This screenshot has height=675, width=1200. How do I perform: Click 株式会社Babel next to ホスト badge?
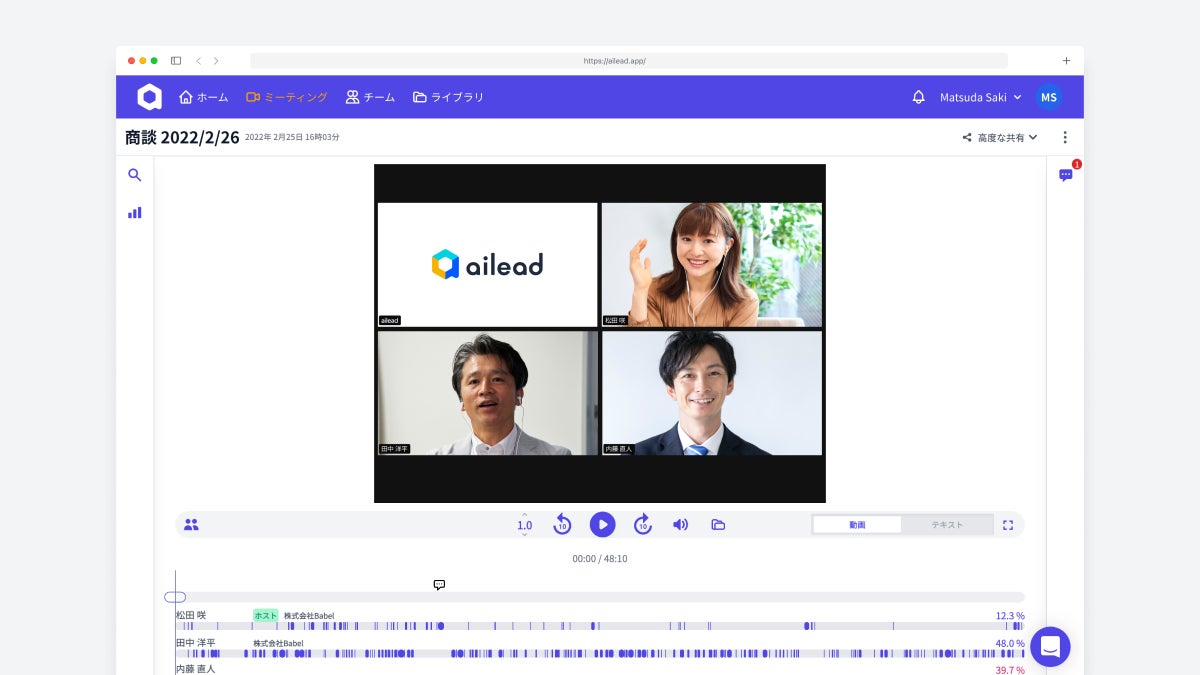click(x=309, y=616)
